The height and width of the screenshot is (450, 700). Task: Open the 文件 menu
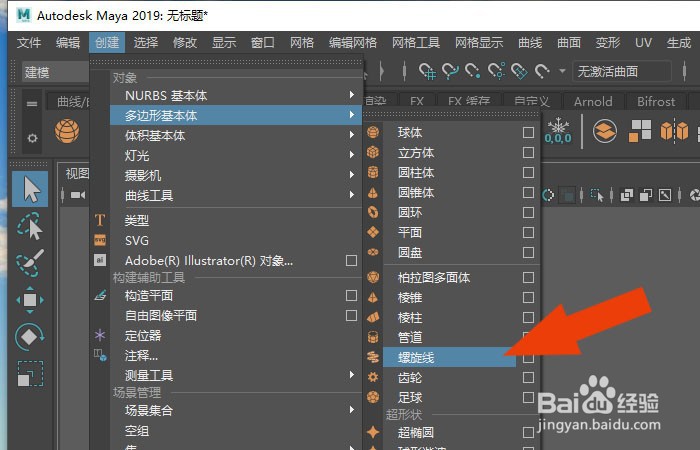pos(29,43)
